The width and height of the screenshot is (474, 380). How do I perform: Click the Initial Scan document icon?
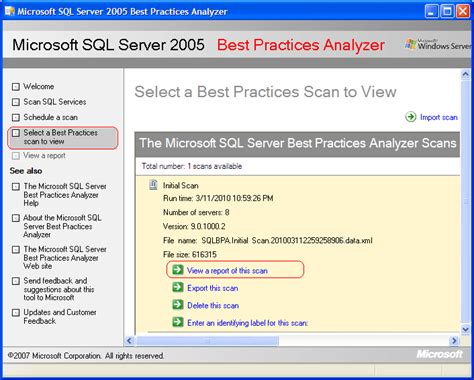click(153, 185)
